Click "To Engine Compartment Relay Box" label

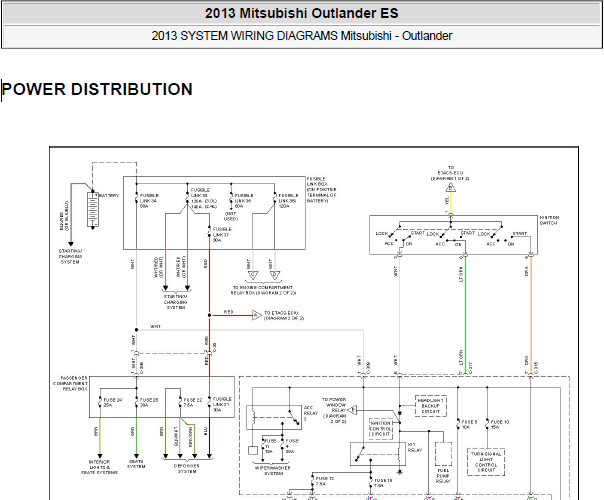[263, 290]
